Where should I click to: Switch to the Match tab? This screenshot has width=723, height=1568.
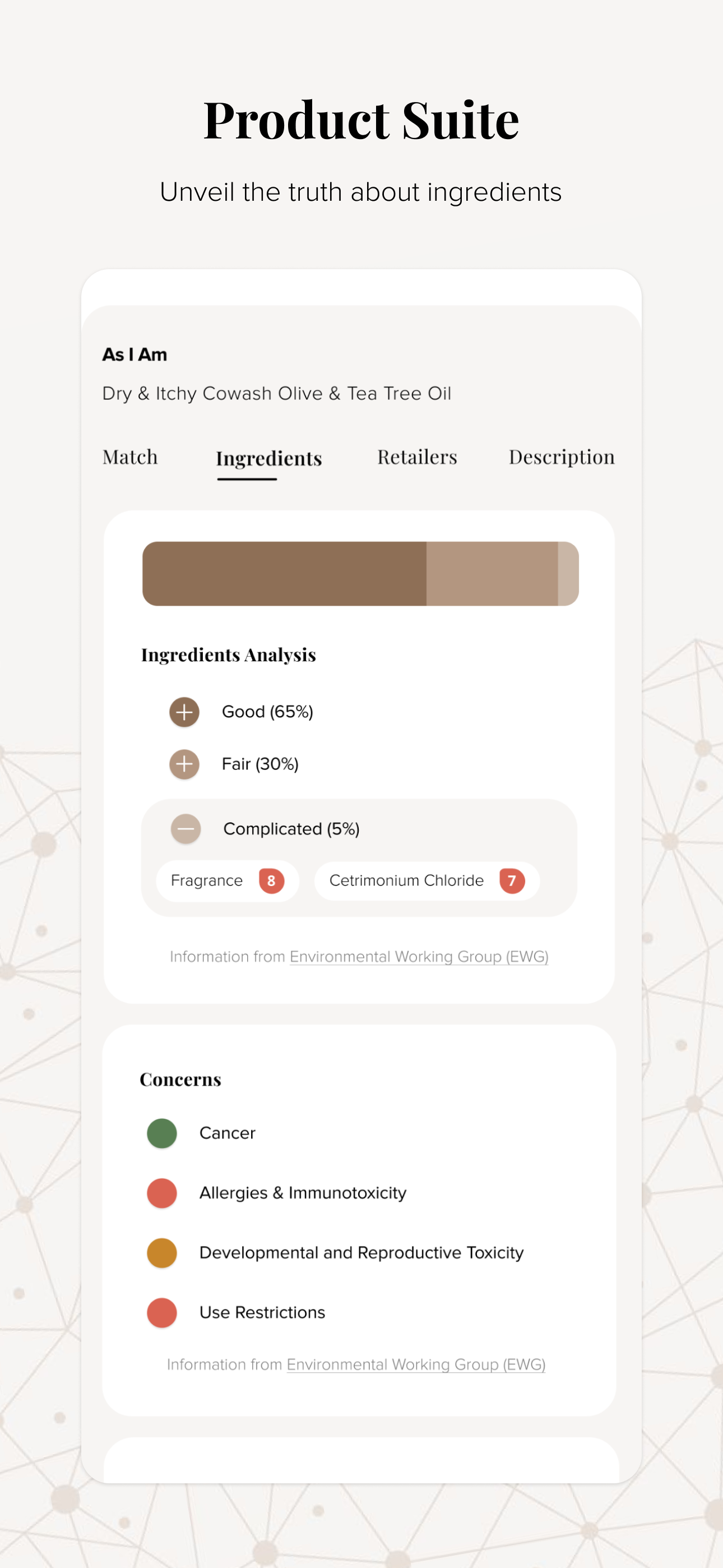(x=130, y=457)
